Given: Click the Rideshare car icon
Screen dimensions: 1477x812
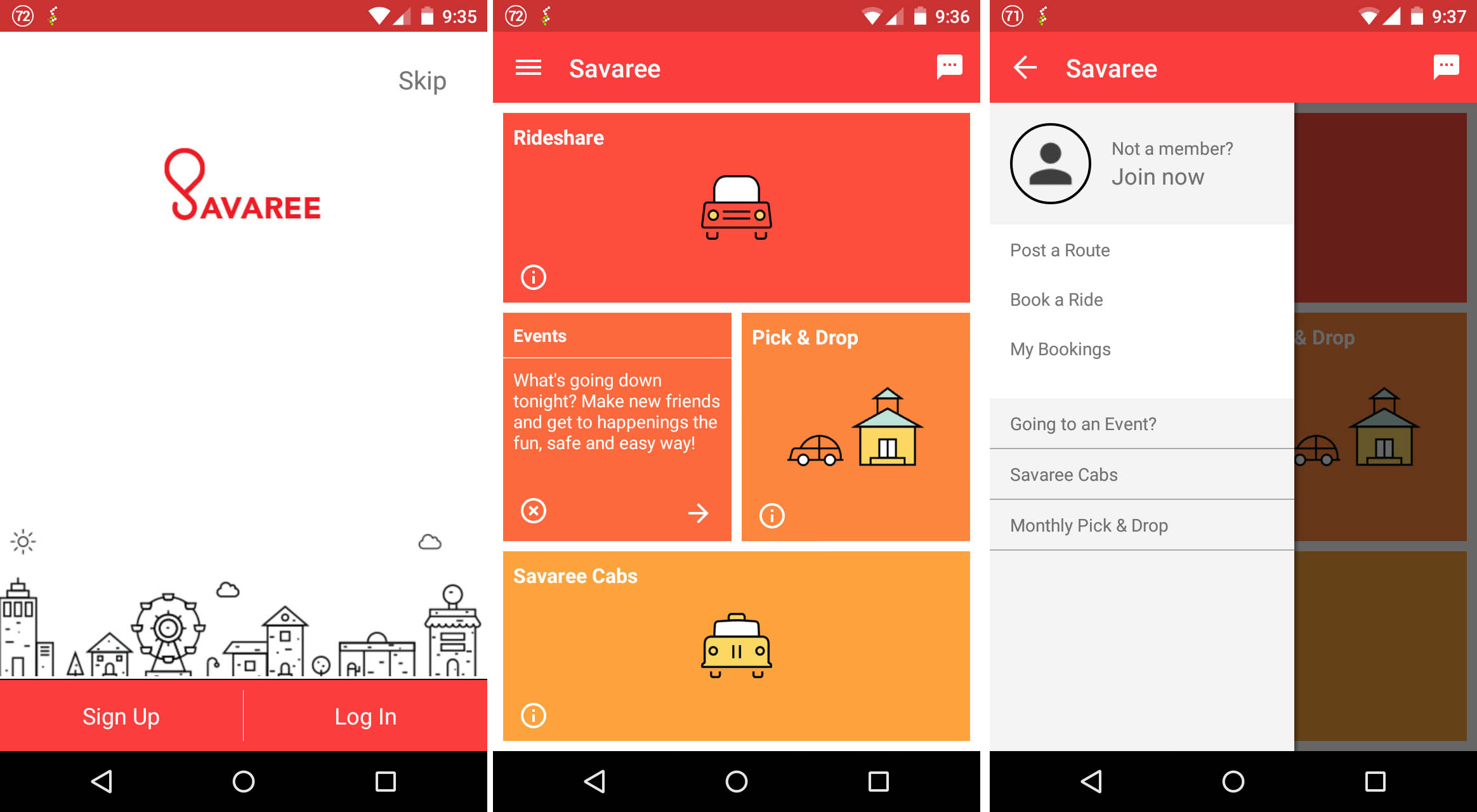Looking at the screenshot, I should pos(737,208).
